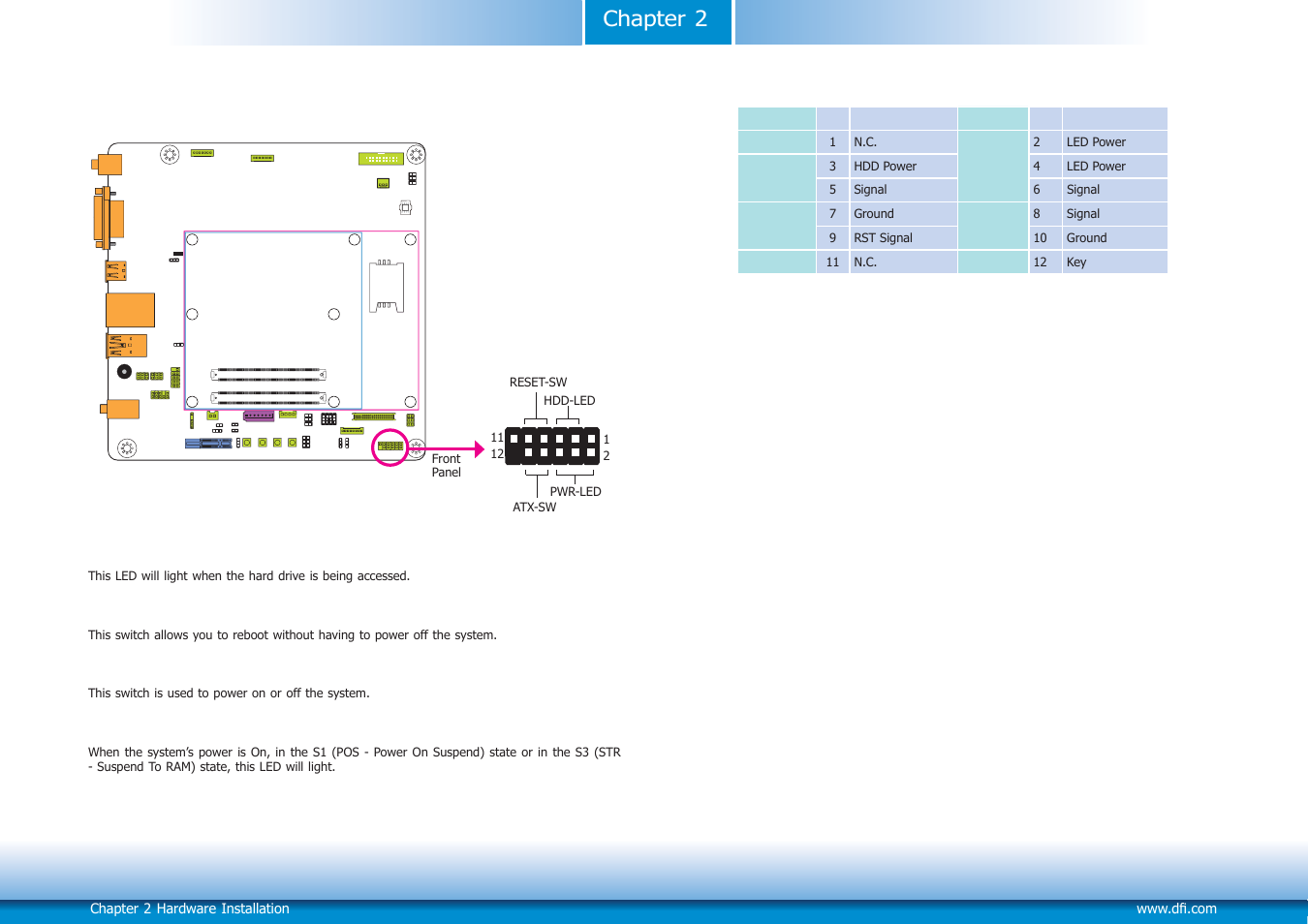
Task: Click the blue connector at board bottom edge
Action: pos(208,444)
